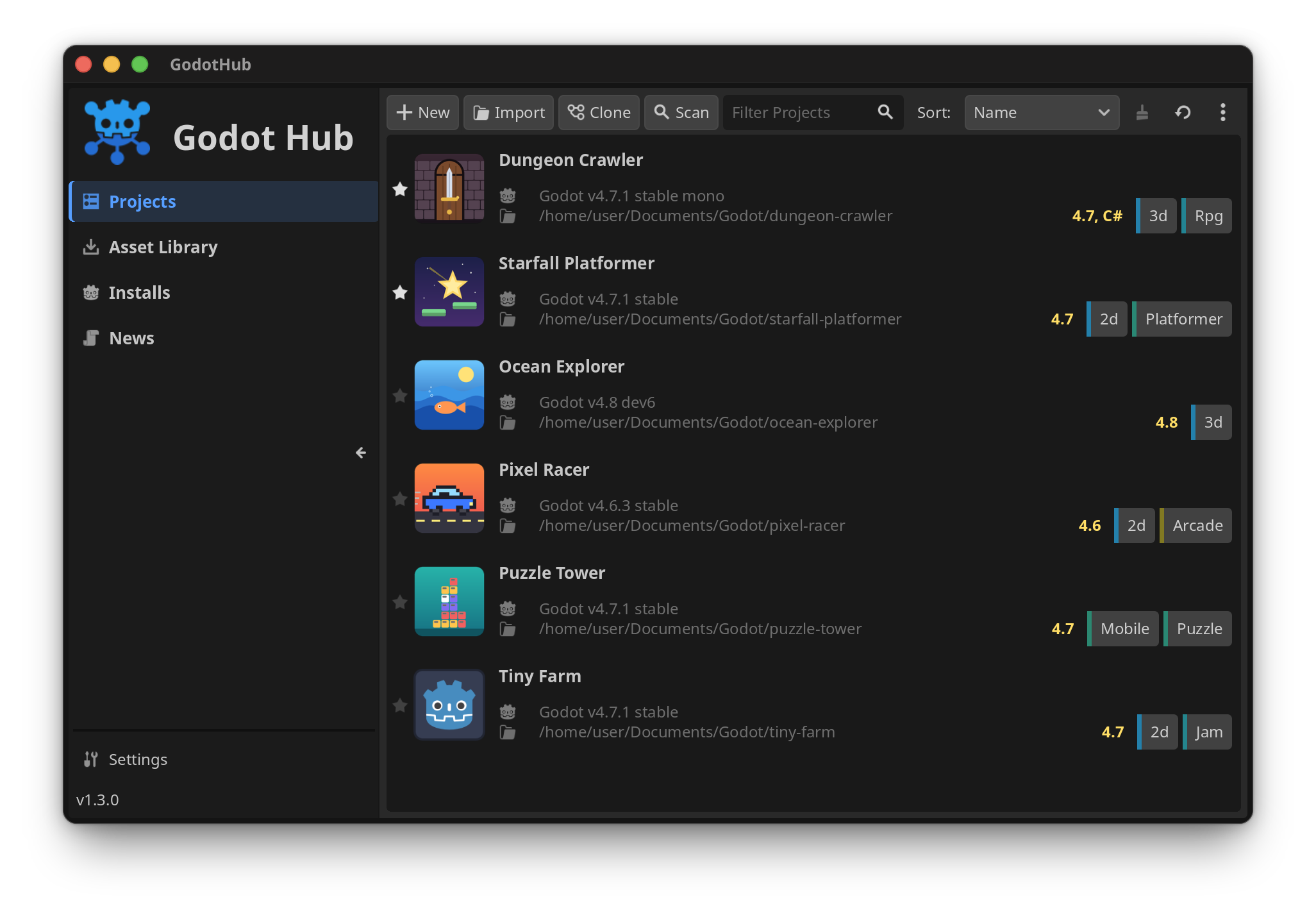This screenshot has width=1316, height=915.
Task: Open the Sort dropdown showing Name
Action: click(1042, 113)
